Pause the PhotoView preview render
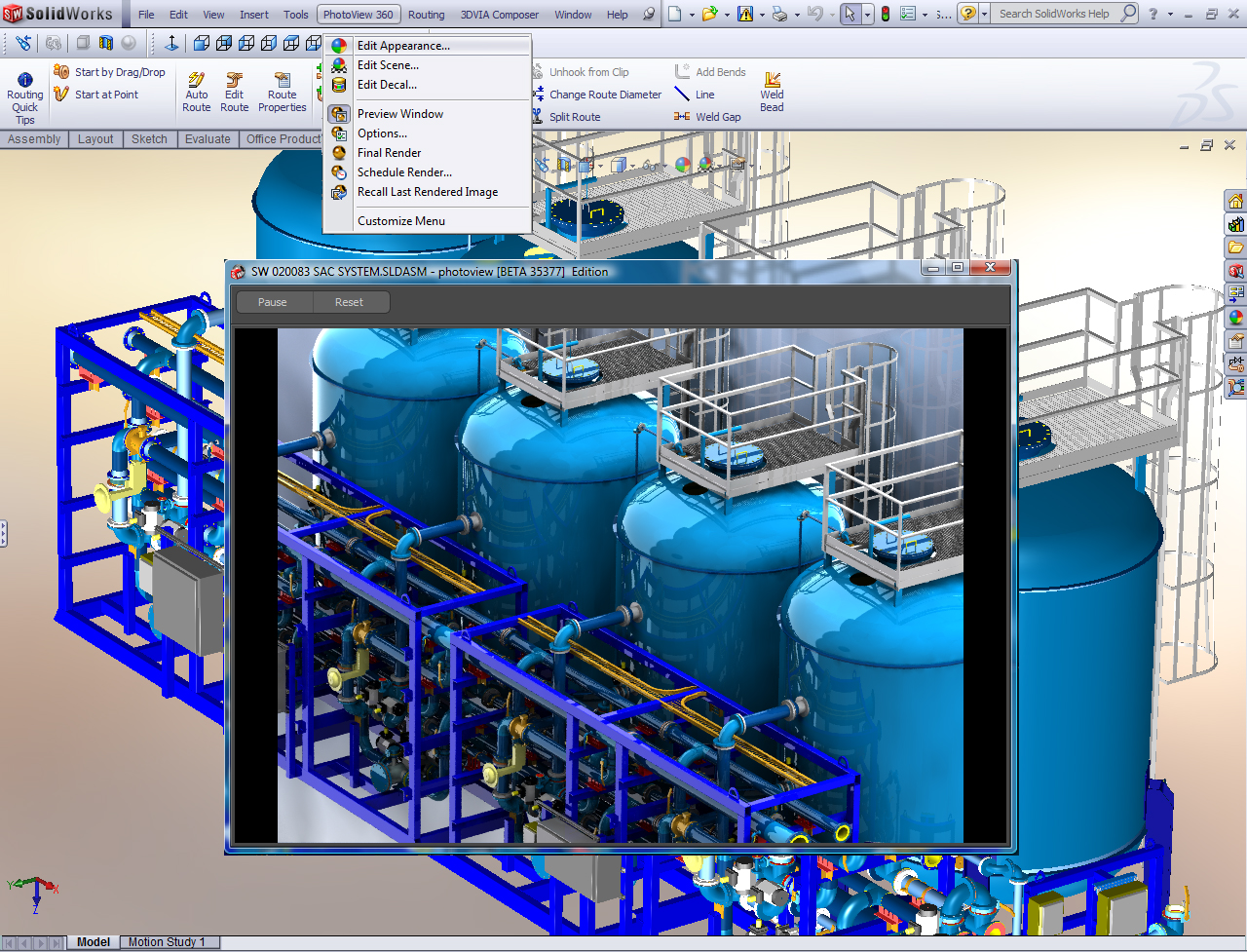The width and height of the screenshot is (1247, 952). click(x=273, y=302)
